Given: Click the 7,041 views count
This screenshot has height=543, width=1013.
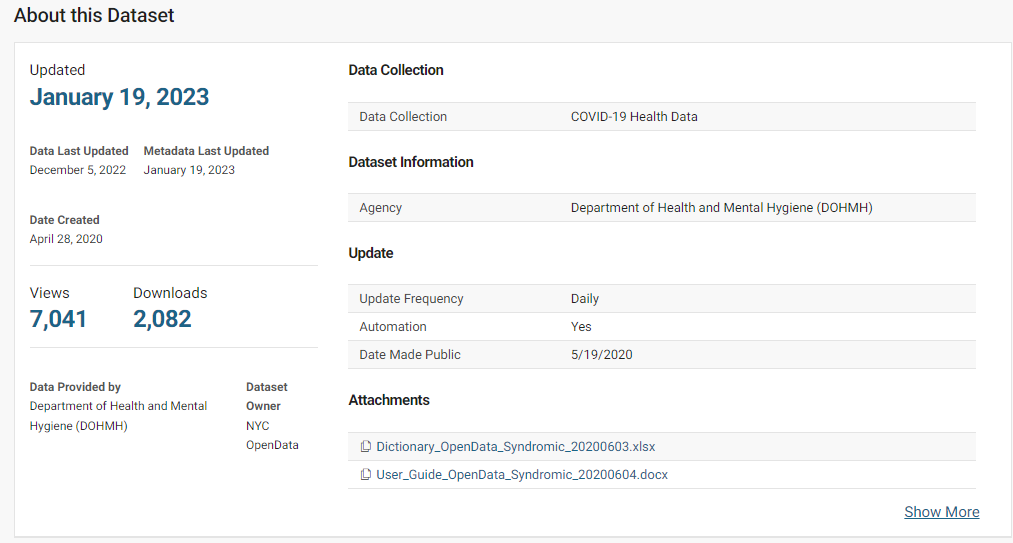Looking at the screenshot, I should click(58, 319).
